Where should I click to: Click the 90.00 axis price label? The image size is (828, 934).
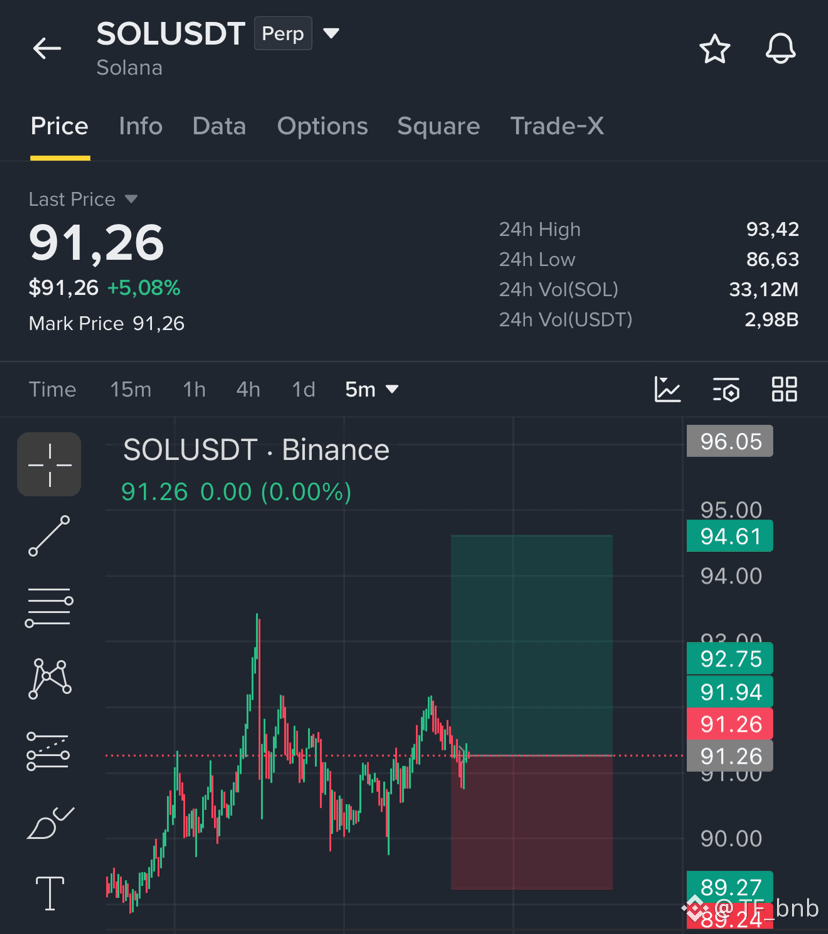731,839
